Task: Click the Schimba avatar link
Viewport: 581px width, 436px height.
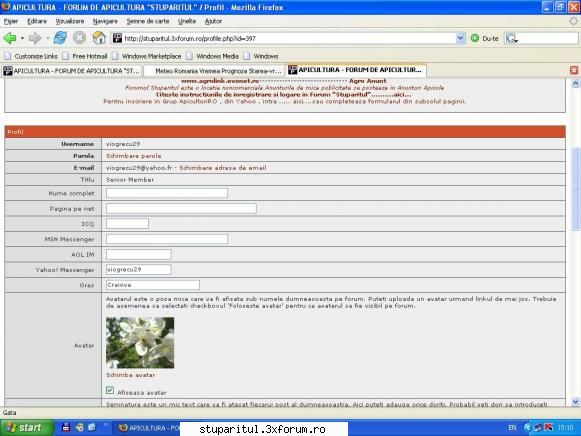Action: (130, 375)
